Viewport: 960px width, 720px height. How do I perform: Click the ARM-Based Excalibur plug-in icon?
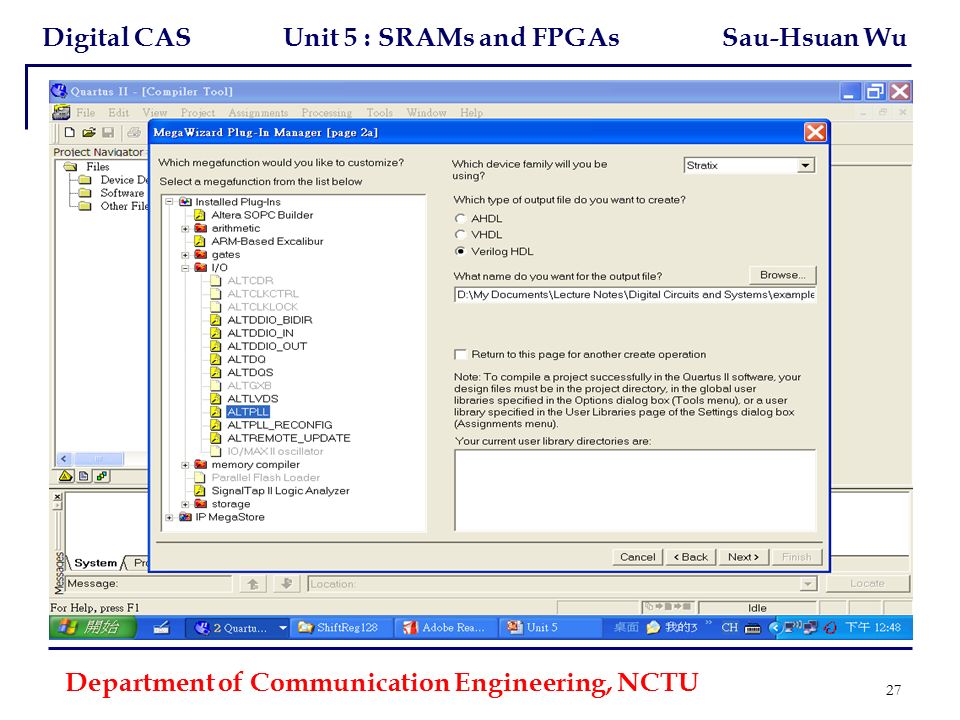click(200, 241)
